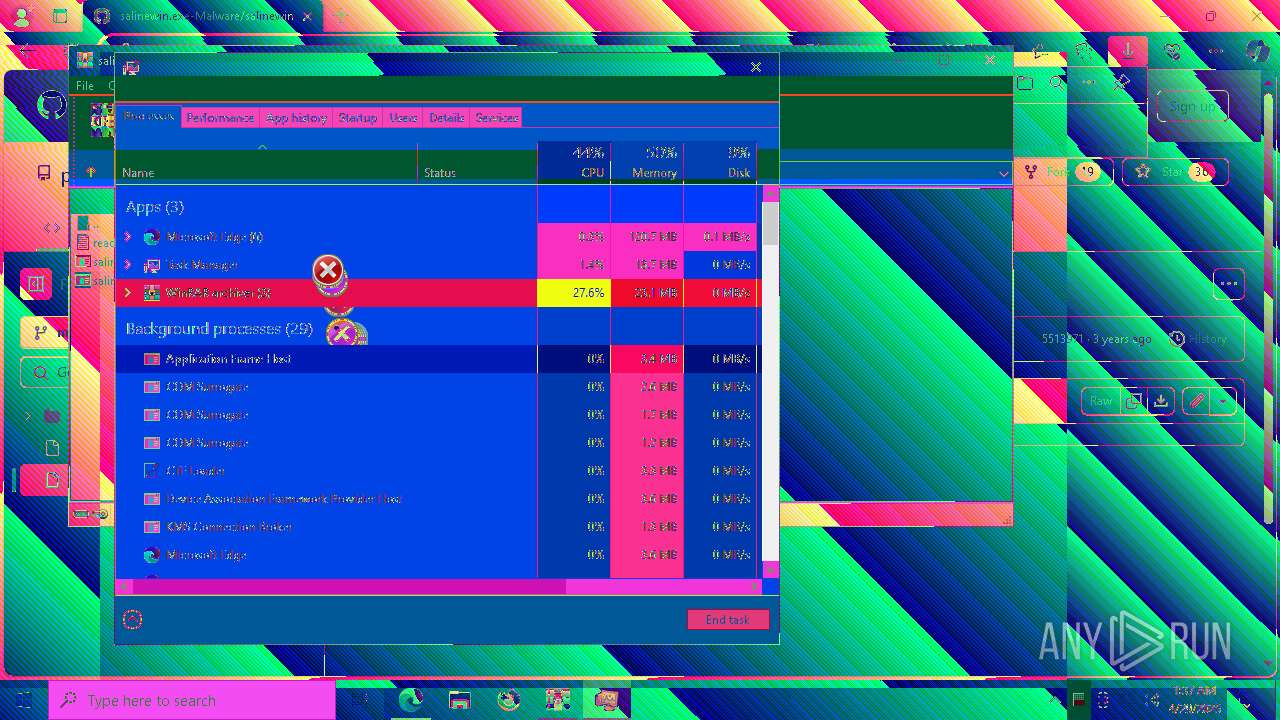Image resolution: width=1280 pixels, height=720 pixels.
Task: Select the Application Frame Host process
Action: 438,359
